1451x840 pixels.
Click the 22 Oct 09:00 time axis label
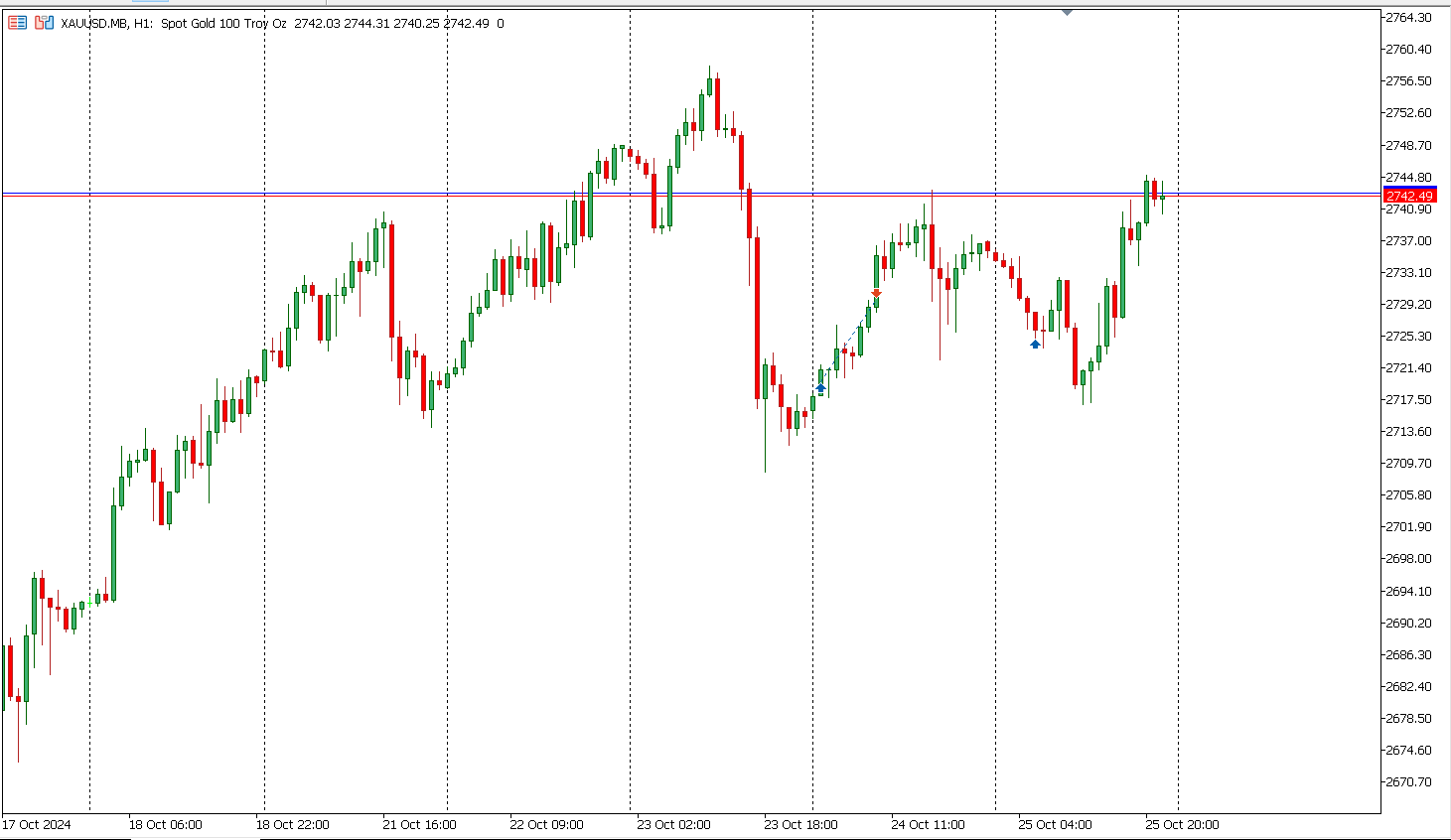coord(546,824)
